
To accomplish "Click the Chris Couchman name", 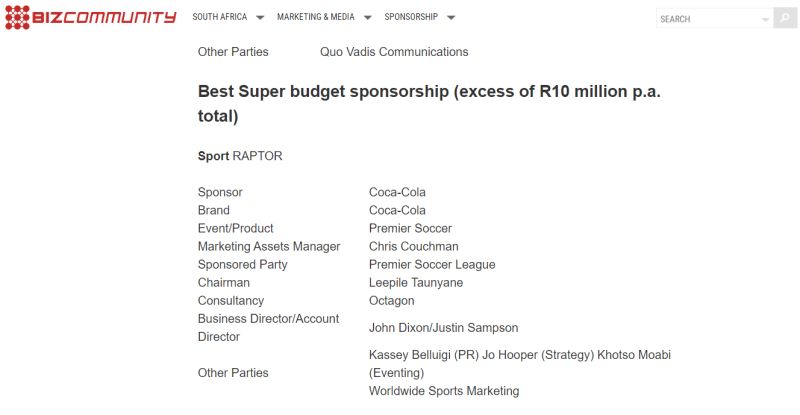I will pos(413,246).
